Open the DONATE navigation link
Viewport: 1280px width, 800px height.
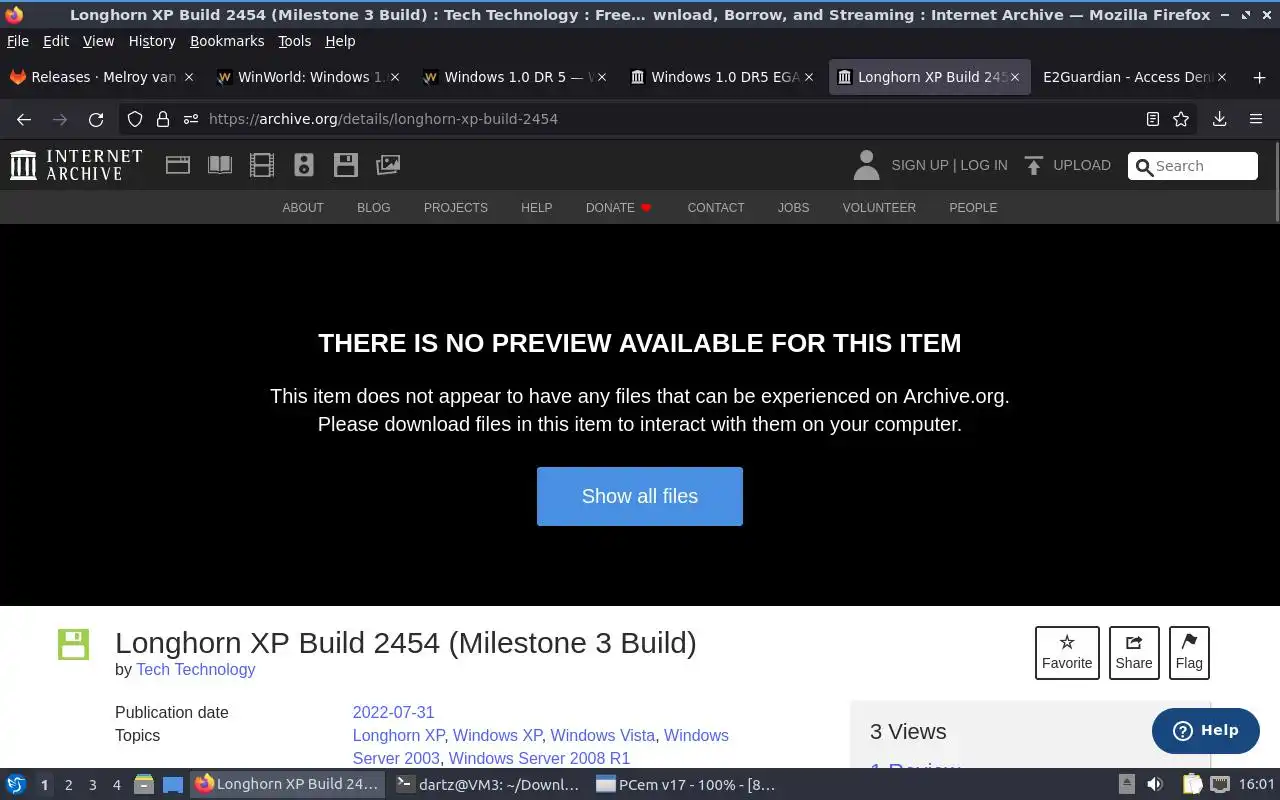(619, 208)
